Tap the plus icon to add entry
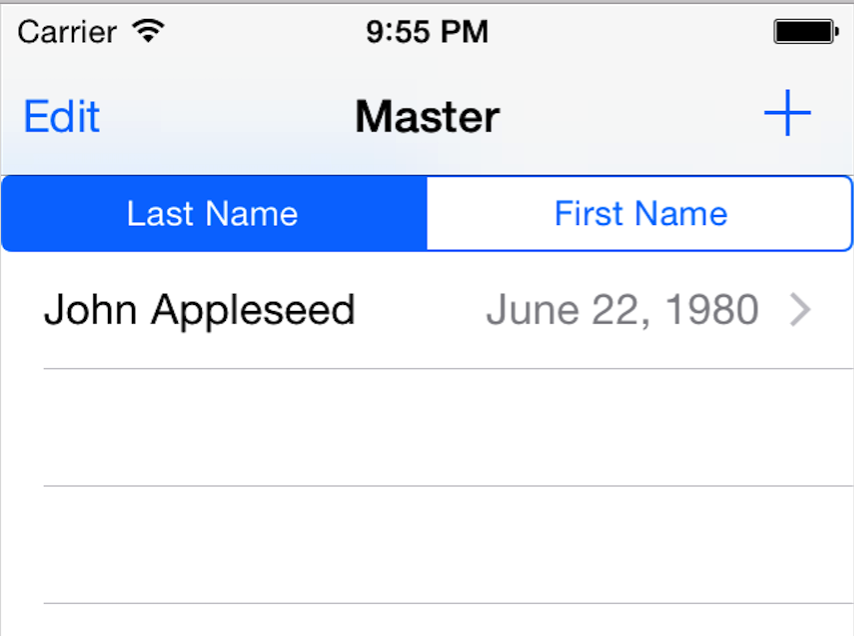The height and width of the screenshot is (636, 854). pyautogui.click(x=787, y=116)
